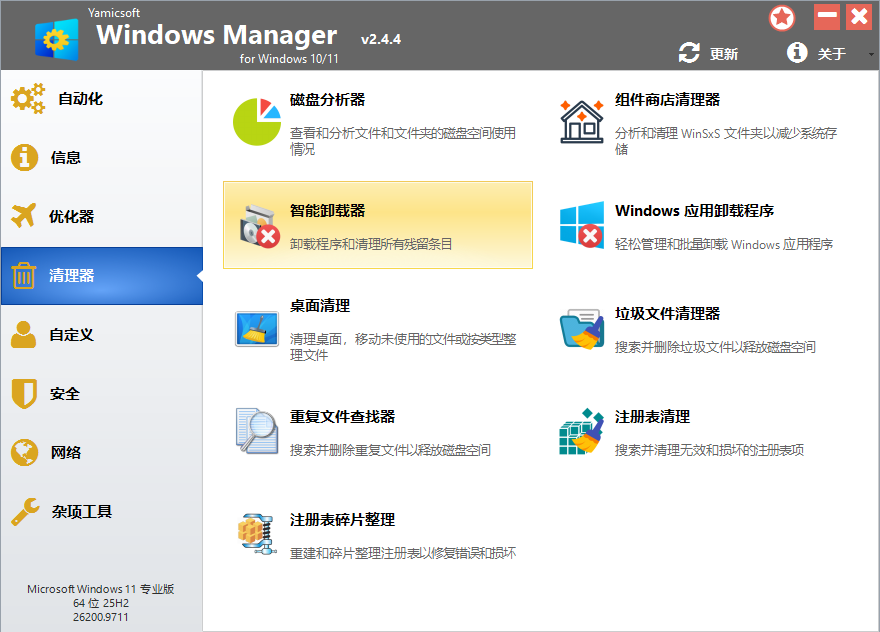The height and width of the screenshot is (632, 880).
Task: Switch to the 自动化 tab label
Action: pos(81,99)
